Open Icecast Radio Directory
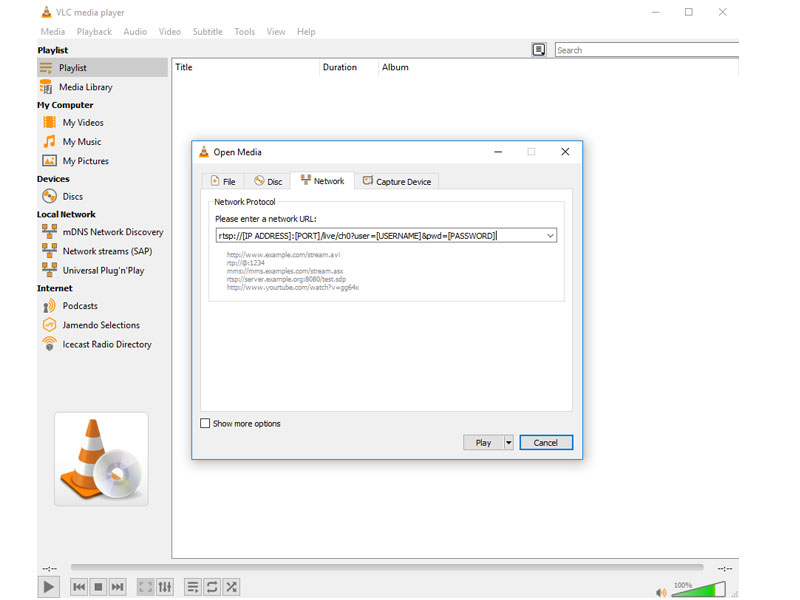Viewport: 800px width, 600px height. [x=107, y=344]
